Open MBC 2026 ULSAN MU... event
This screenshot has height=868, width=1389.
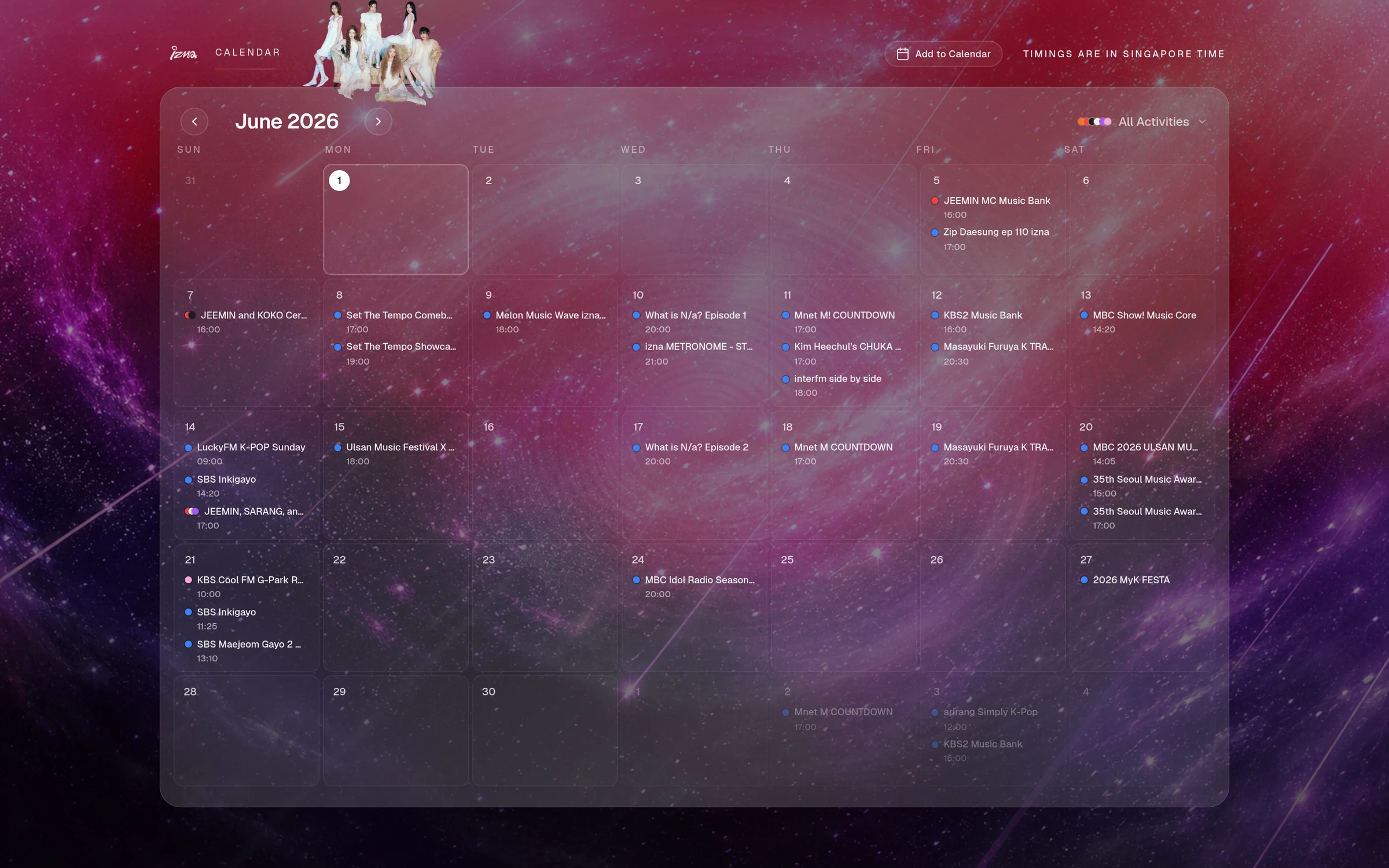1141,454
